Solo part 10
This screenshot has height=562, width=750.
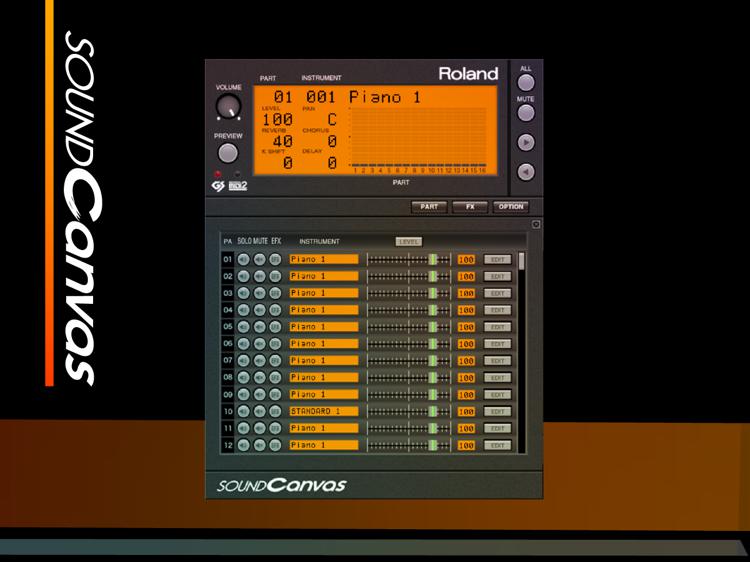243,411
